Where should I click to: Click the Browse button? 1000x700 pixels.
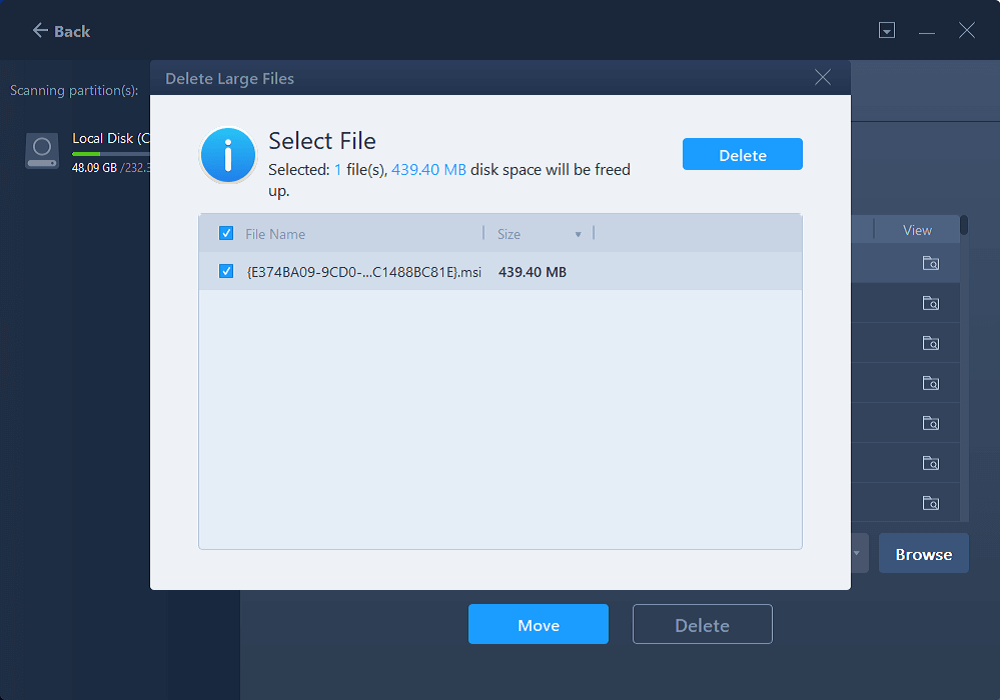923,553
